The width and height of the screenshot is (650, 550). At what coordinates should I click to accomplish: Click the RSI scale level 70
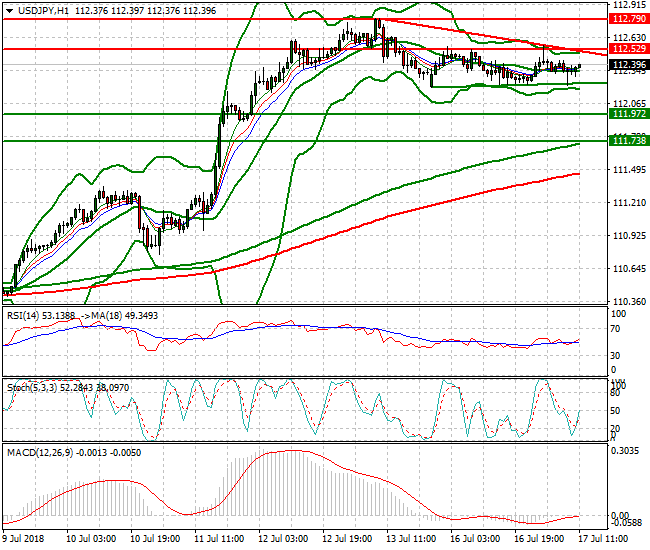pos(616,329)
